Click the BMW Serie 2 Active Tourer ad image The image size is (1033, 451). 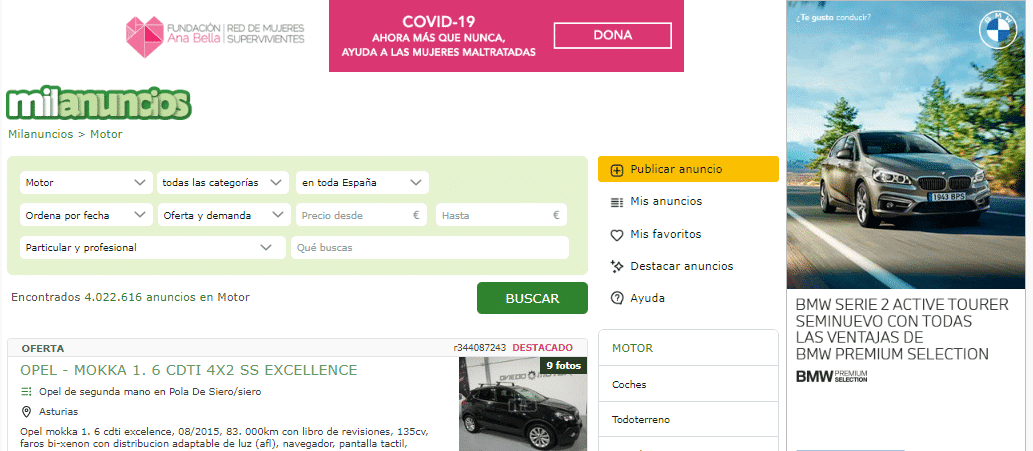click(x=906, y=144)
